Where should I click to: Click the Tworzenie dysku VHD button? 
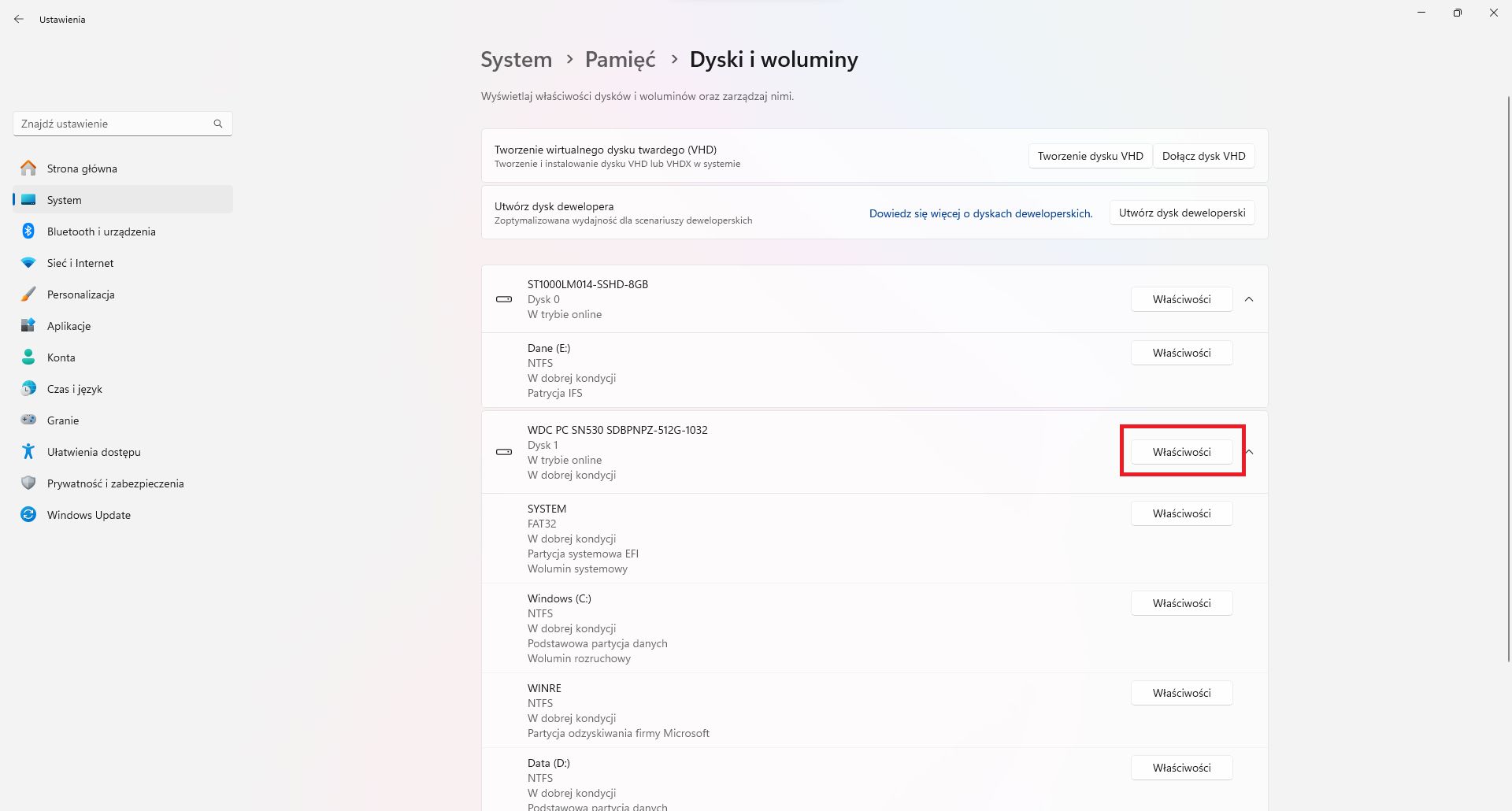1090,155
